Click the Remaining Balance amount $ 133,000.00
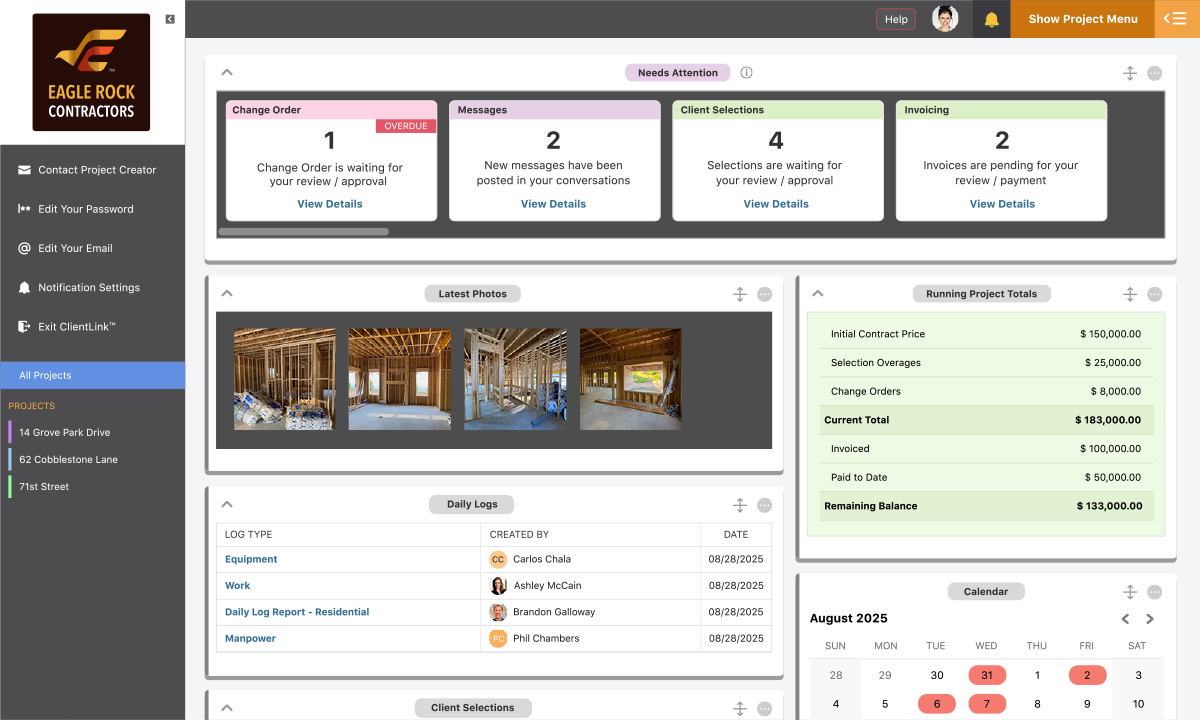Image resolution: width=1200 pixels, height=720 pixels. point(1109,506)
